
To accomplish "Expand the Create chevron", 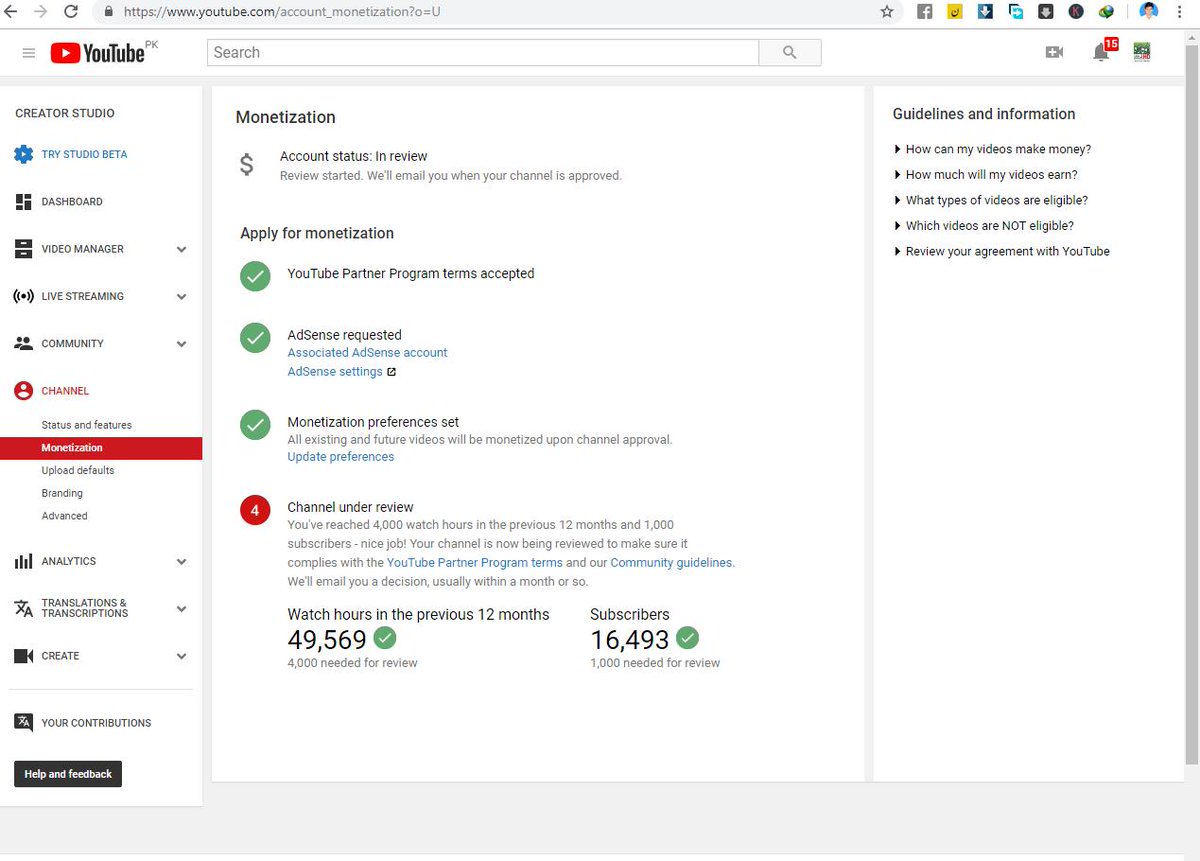I will coord(181,657).
